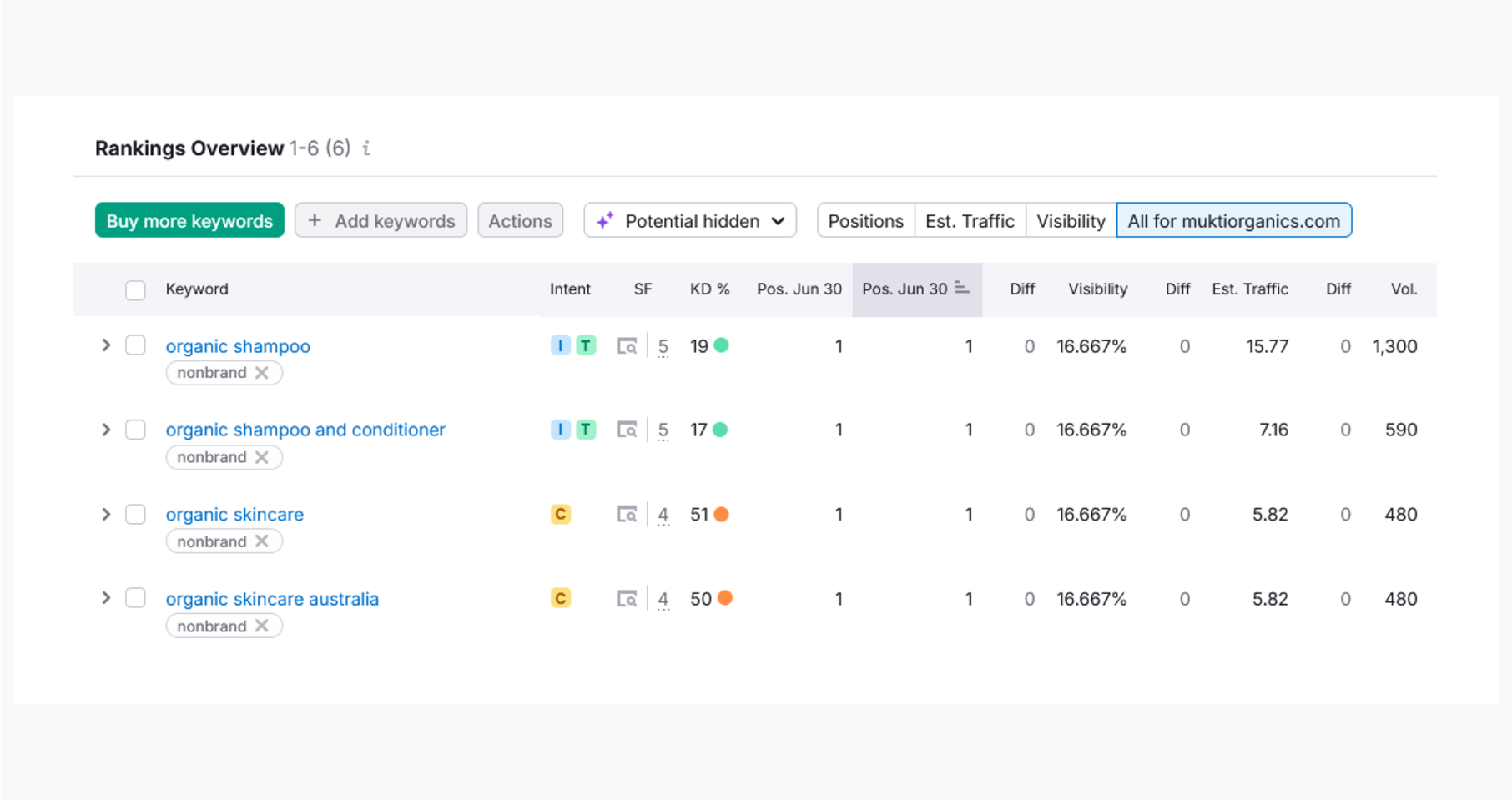Click SF count 4 for organic skincare
Viewport: 1512px width, 800px height.
[x=663, y=515]
